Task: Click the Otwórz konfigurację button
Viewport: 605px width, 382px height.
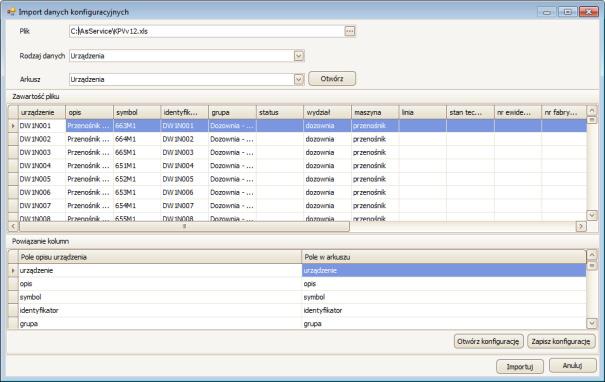Action: (488, 341)
